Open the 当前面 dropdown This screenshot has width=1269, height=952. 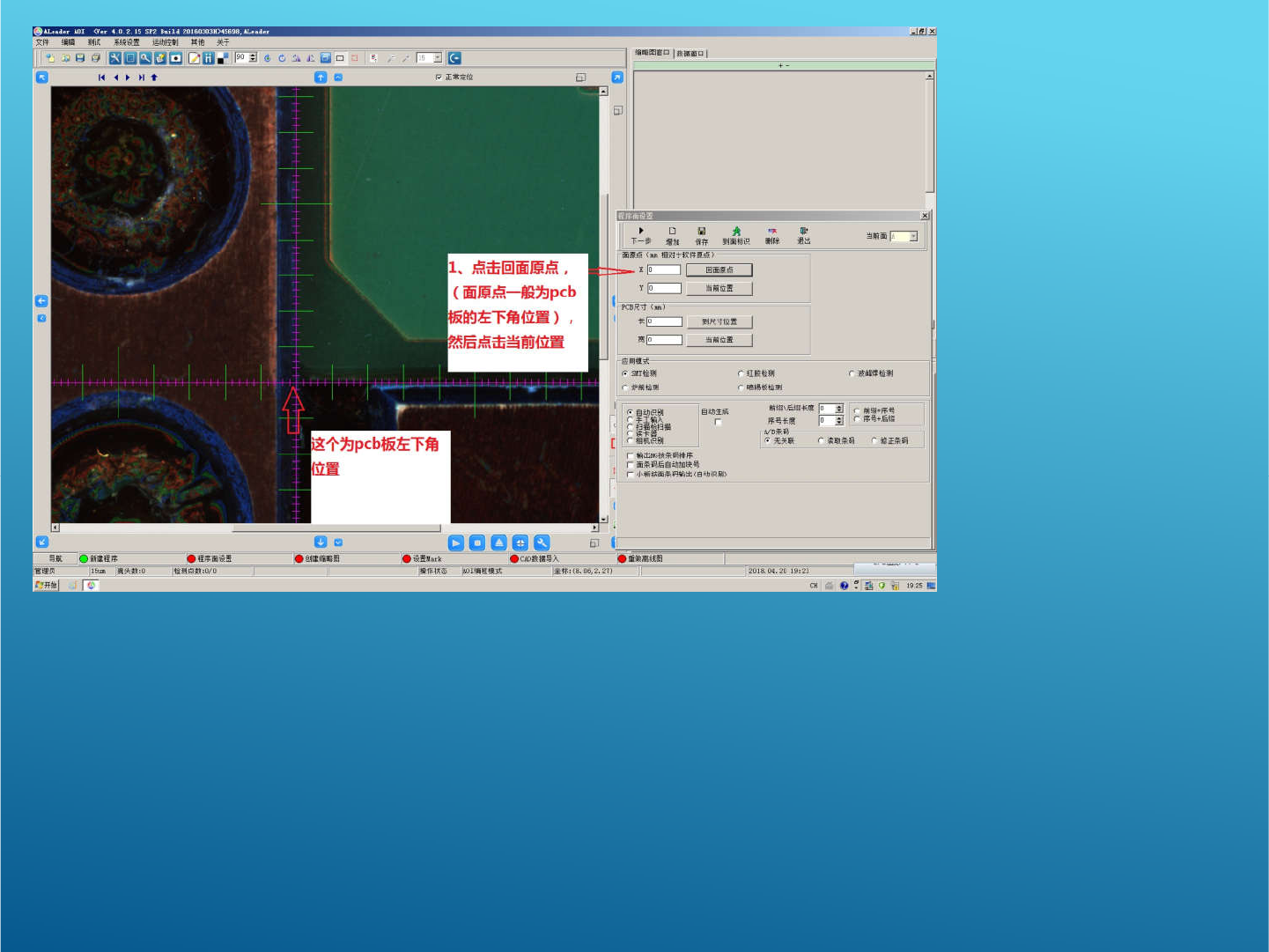tap(913, 236)
